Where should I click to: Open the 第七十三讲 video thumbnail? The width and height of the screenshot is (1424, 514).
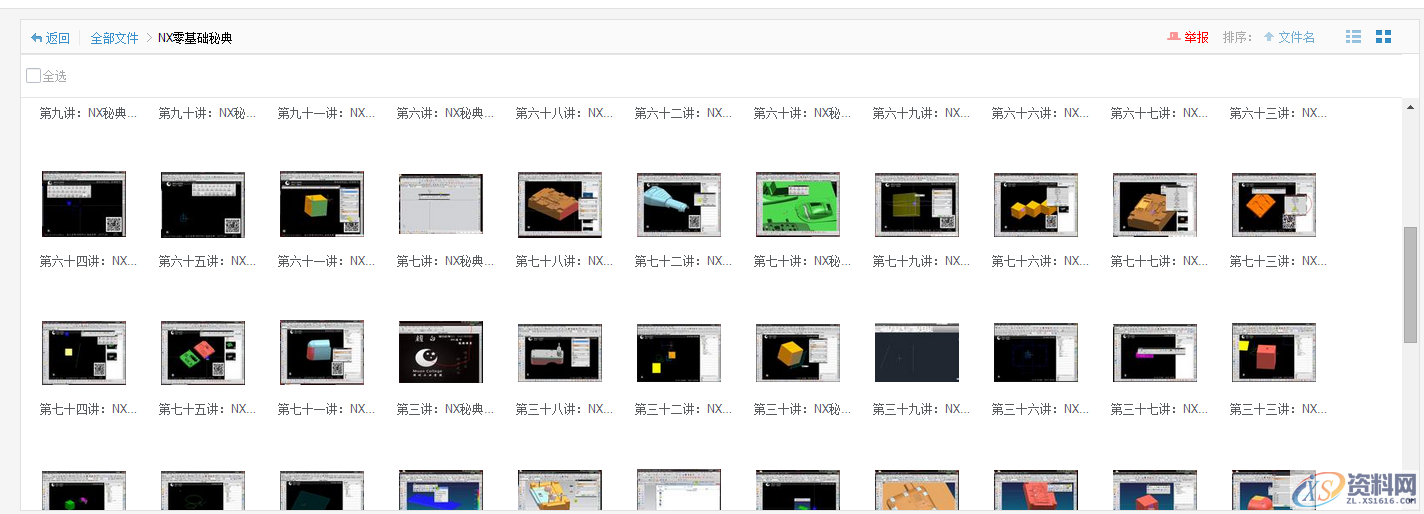click(x=1274, y=204)
